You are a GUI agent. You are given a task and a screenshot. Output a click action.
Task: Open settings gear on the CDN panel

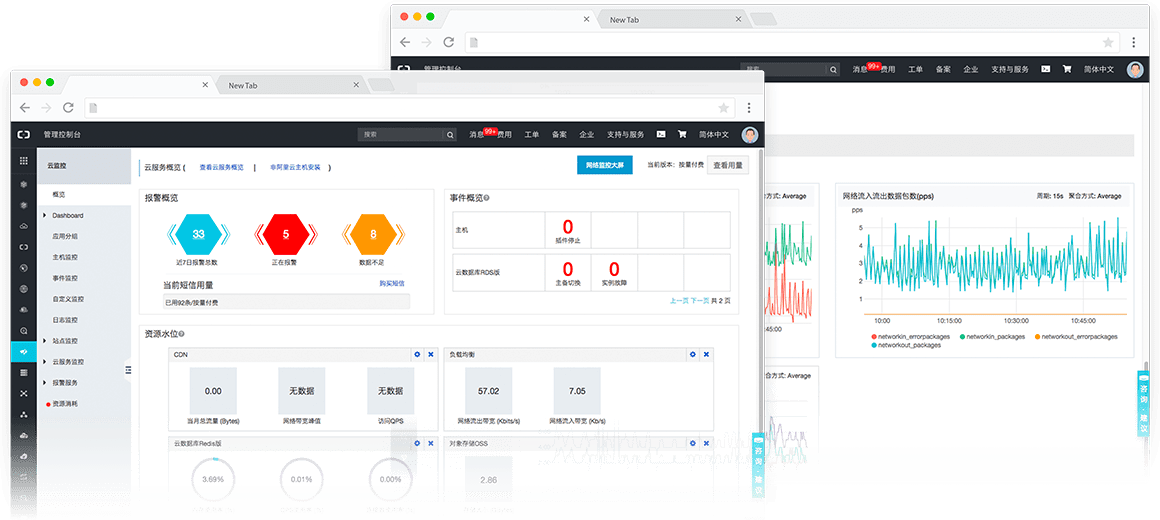point(417,355)
